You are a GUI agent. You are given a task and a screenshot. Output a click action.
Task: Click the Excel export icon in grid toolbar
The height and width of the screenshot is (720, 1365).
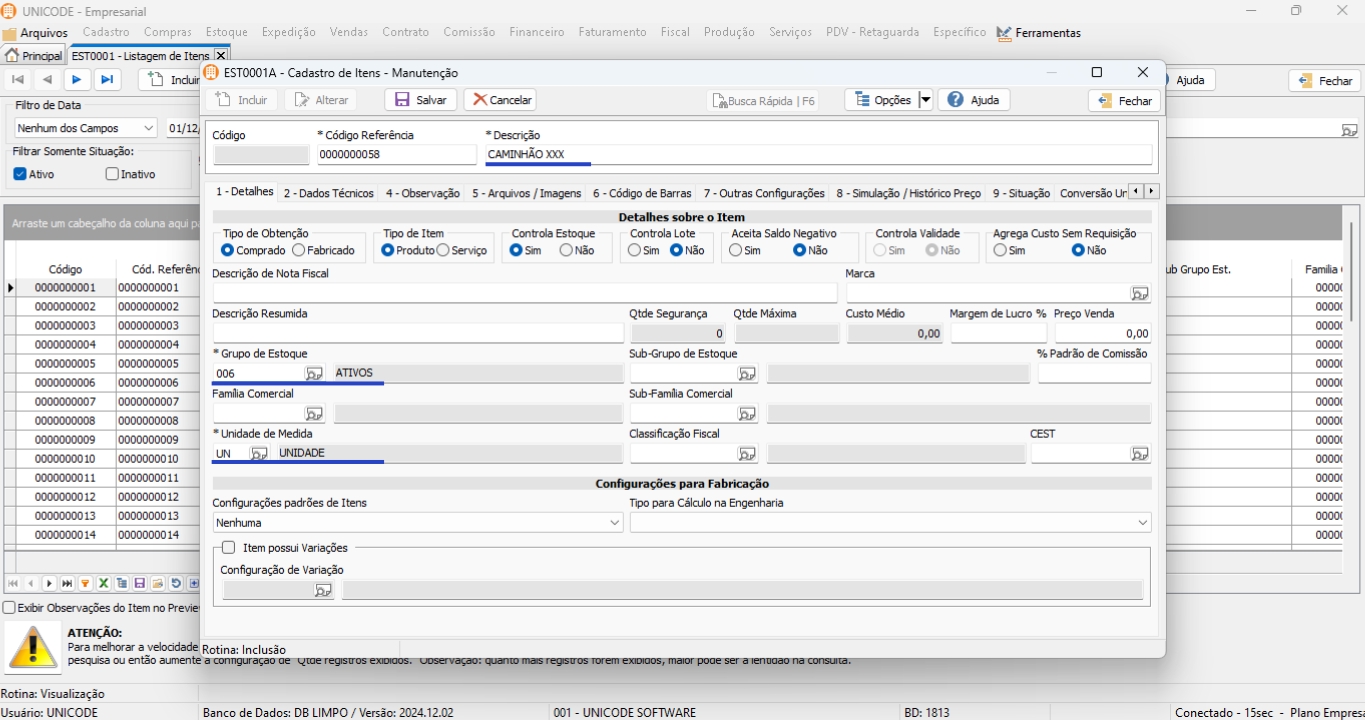point(103,584)
